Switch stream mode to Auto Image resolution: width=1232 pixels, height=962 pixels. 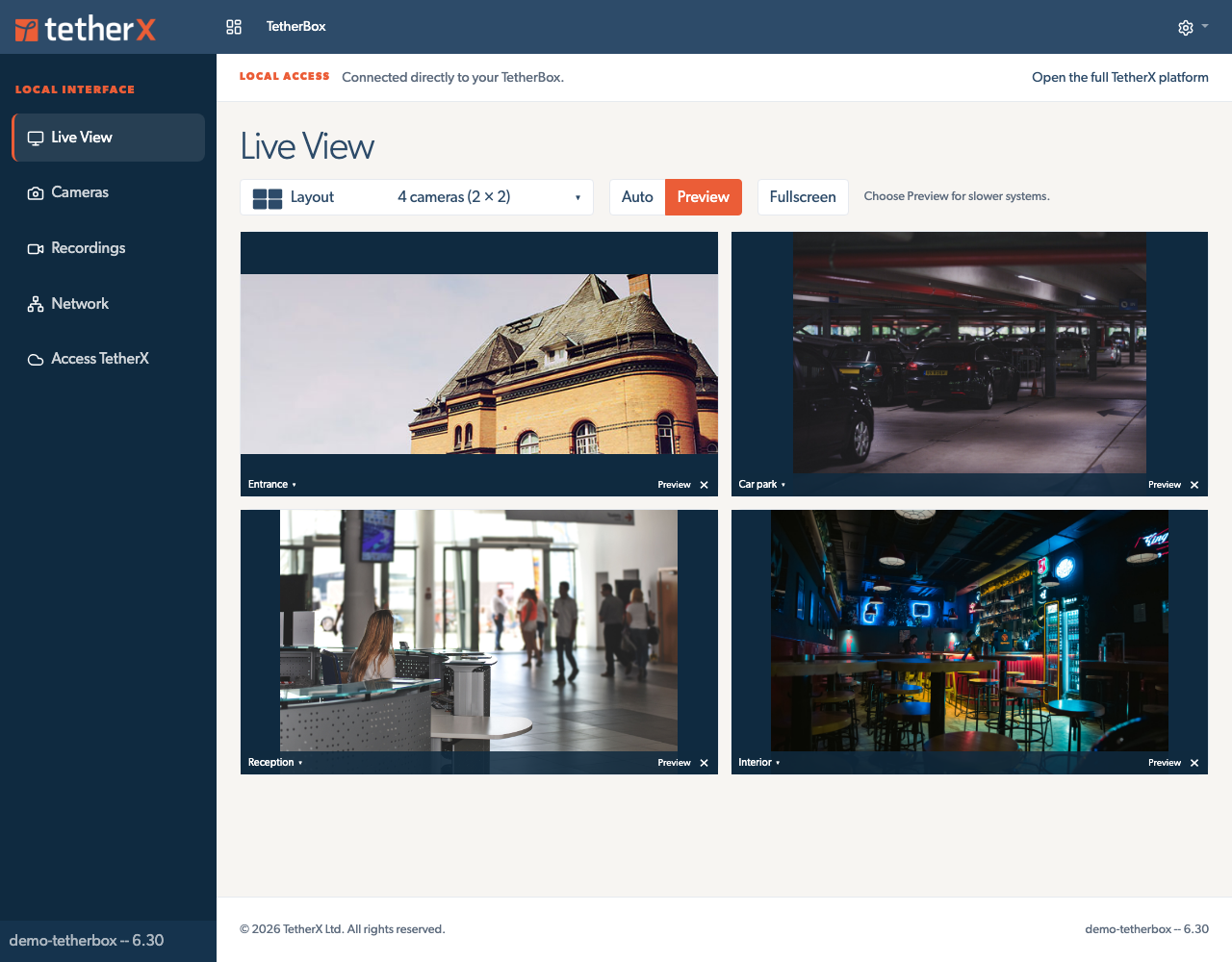[x=637, y=197]
